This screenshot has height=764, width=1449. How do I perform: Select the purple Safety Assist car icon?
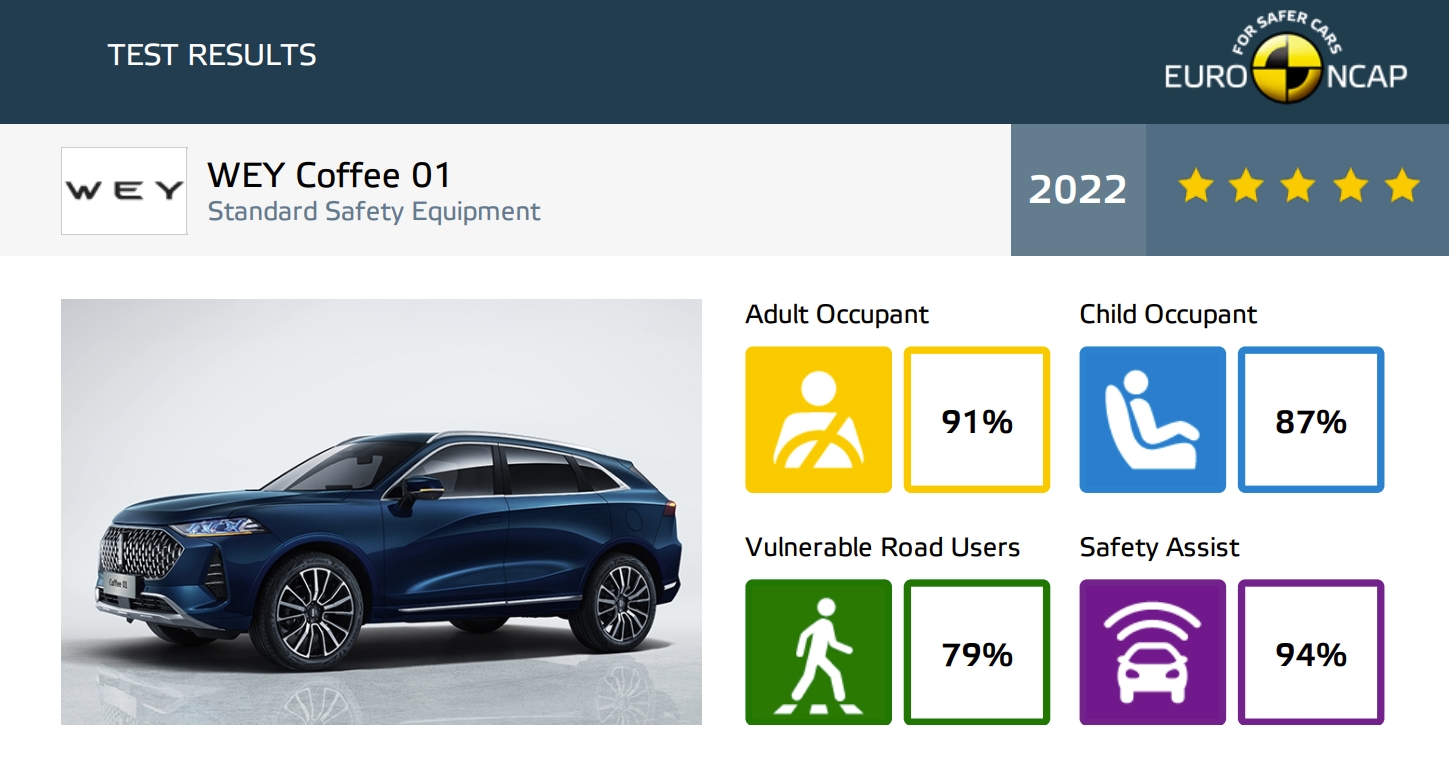pyautogui.click(x=1152, y=652)
